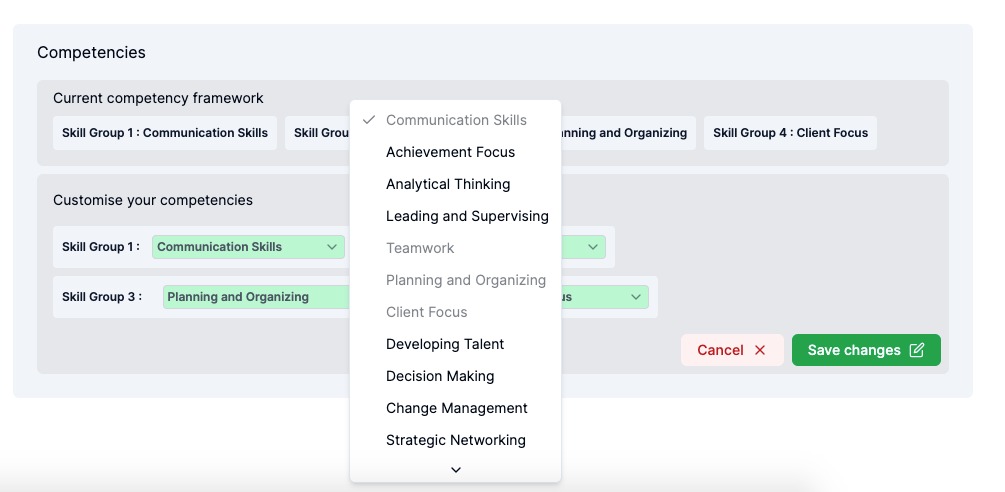
Task: Click the X icon in Cancel
Action: tap(760, 350)
